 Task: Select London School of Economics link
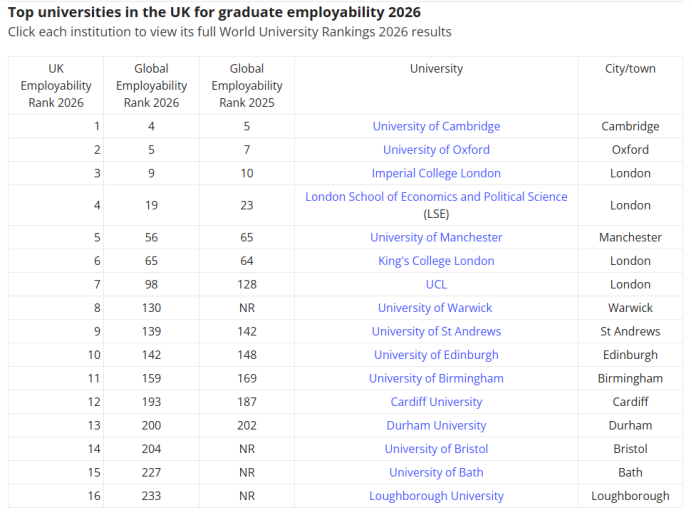[x=436, y=197]
